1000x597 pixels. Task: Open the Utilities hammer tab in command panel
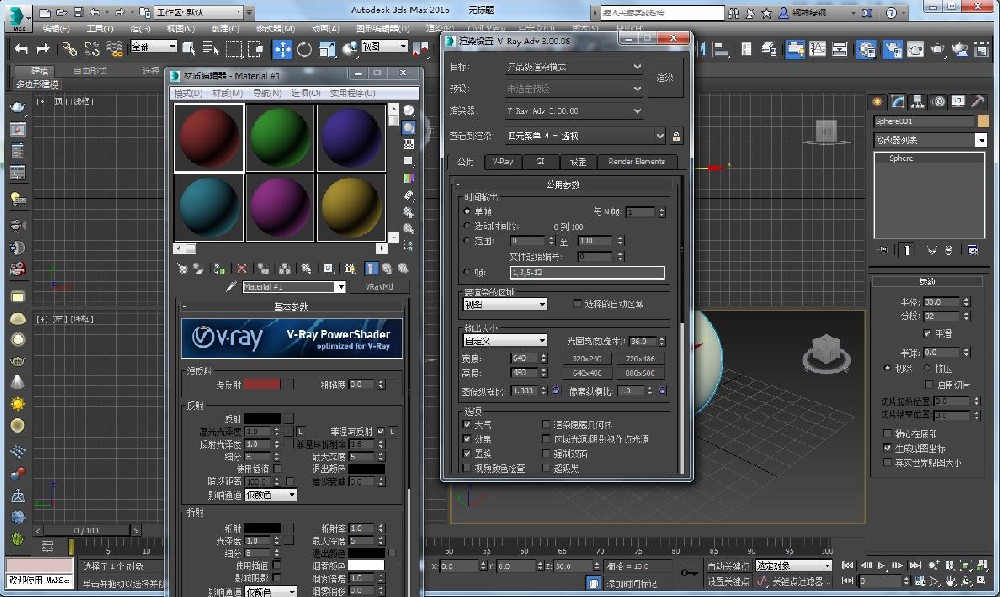tap(978, 101)
